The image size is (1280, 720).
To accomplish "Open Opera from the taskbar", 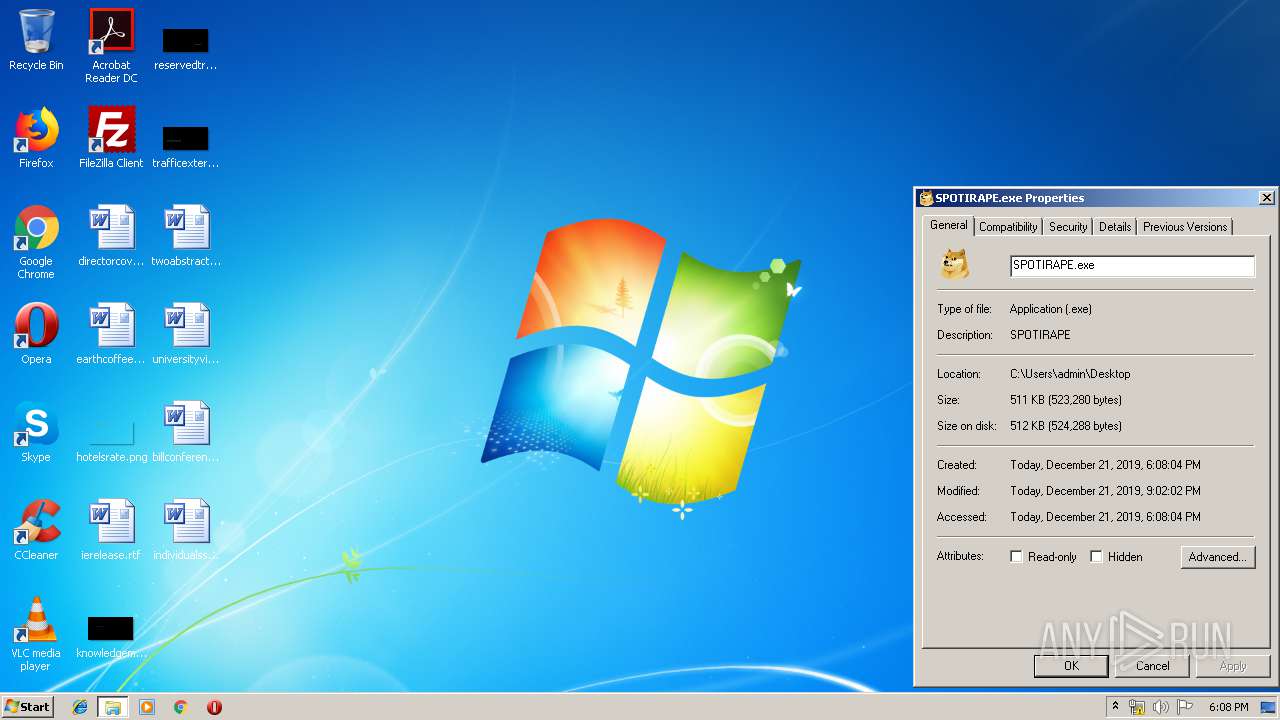I will pyautogui.click(x=214, y=707).
